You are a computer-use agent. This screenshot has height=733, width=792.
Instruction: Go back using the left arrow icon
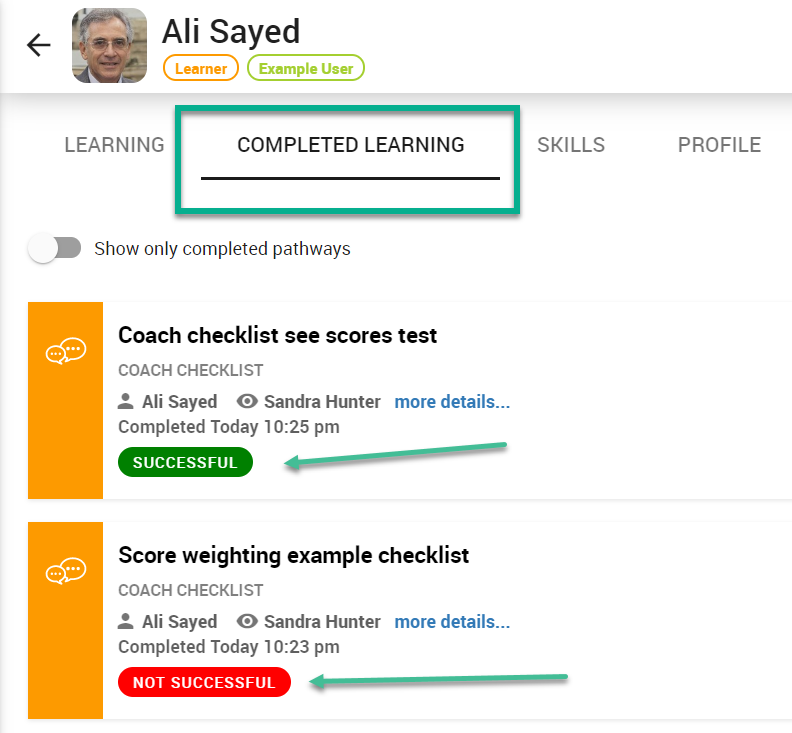(38, 45)
